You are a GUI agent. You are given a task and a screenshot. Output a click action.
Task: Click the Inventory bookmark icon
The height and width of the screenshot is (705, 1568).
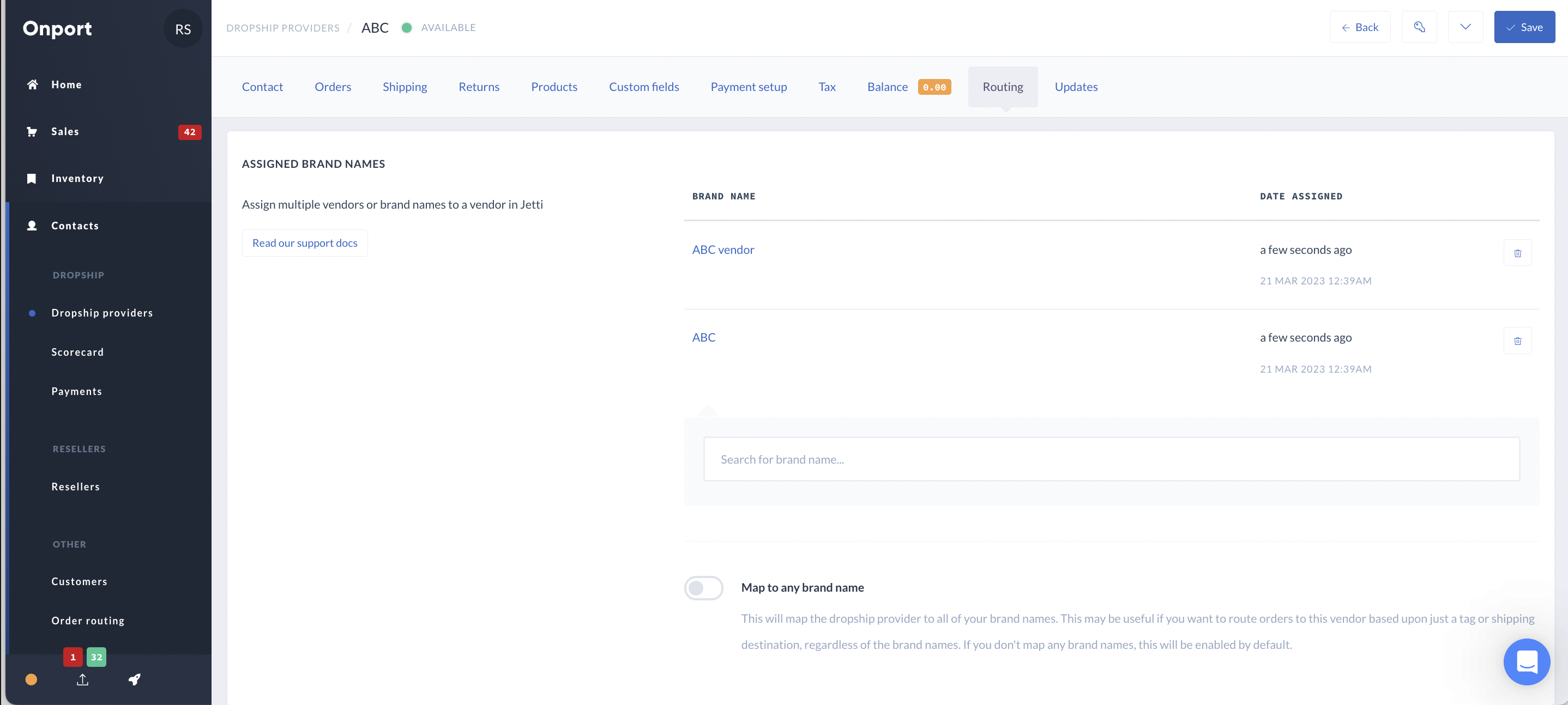point(32,178)
